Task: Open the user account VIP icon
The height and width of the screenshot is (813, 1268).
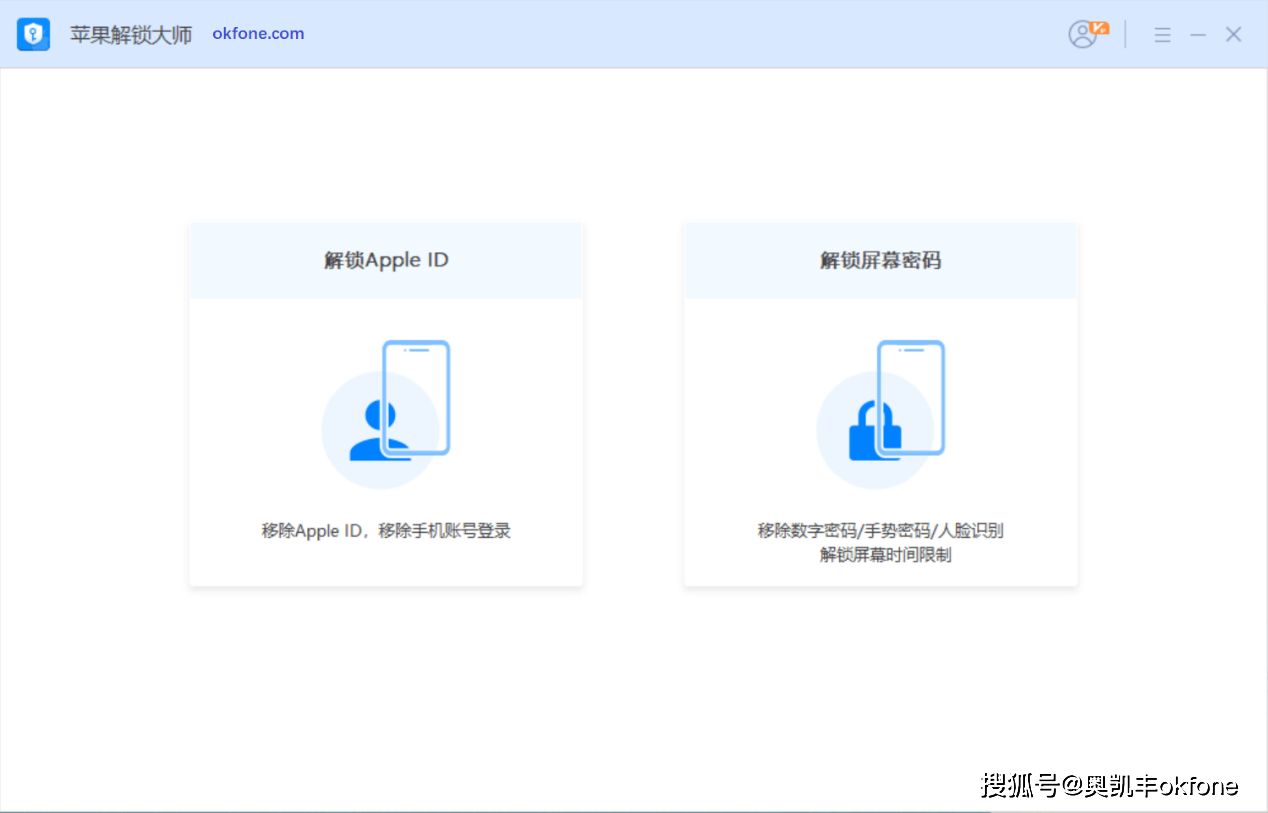Action: [1088, 34]
